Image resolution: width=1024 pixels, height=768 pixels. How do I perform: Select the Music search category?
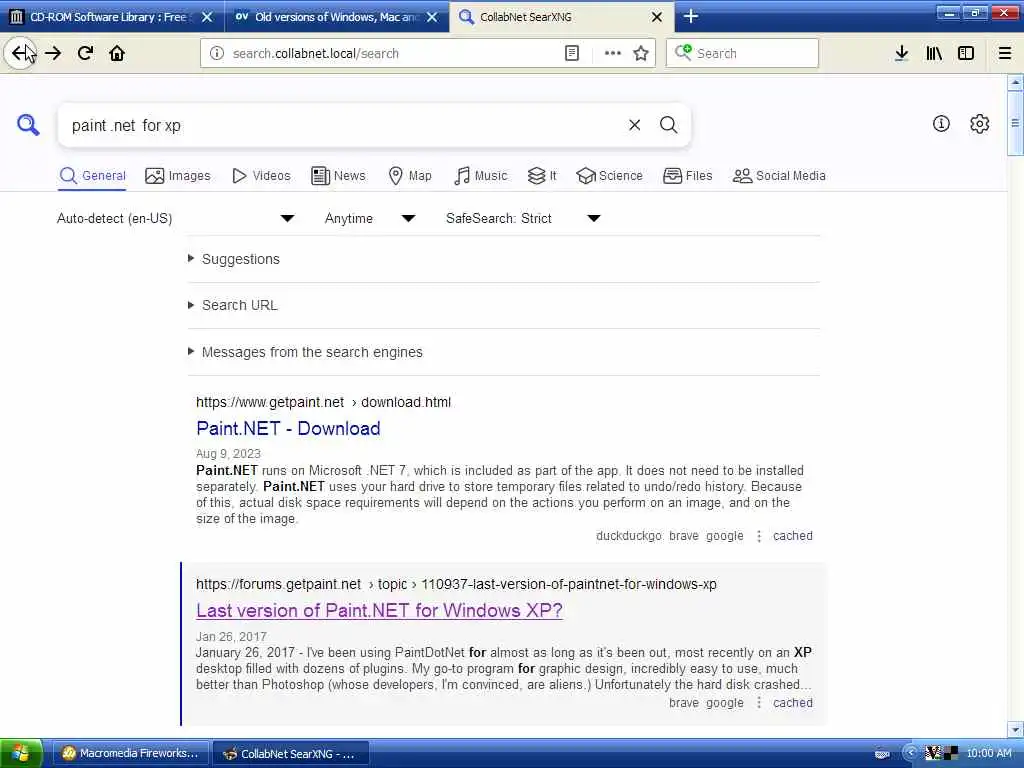tap(480, 176)
